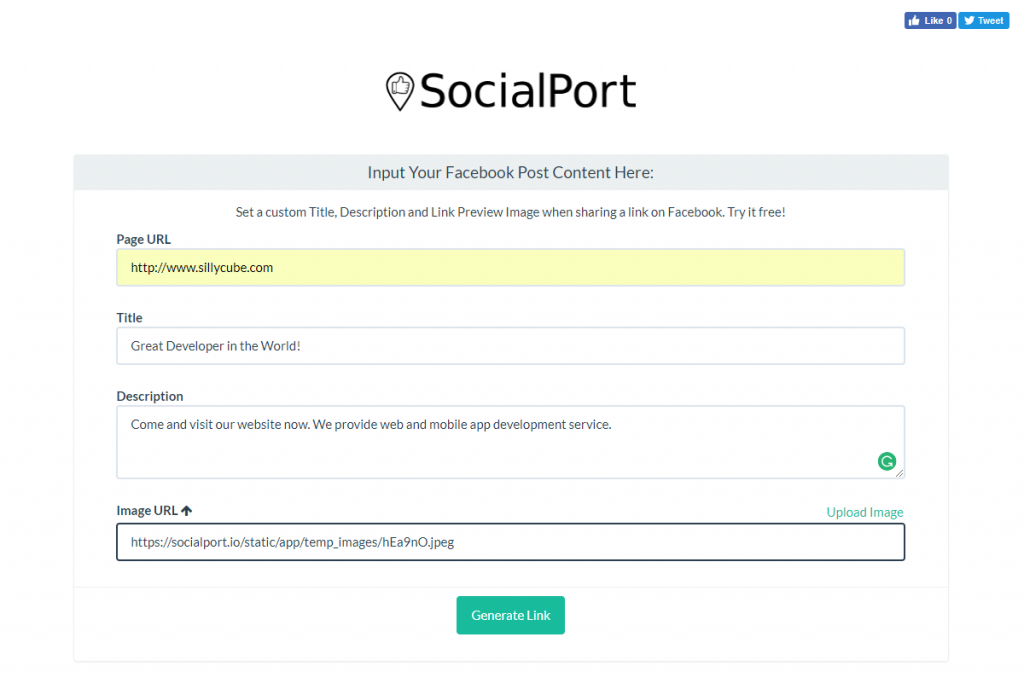The image size is (1024, 695).
Task: Click the "Title" field label
Action: click(x=130, y=317)
